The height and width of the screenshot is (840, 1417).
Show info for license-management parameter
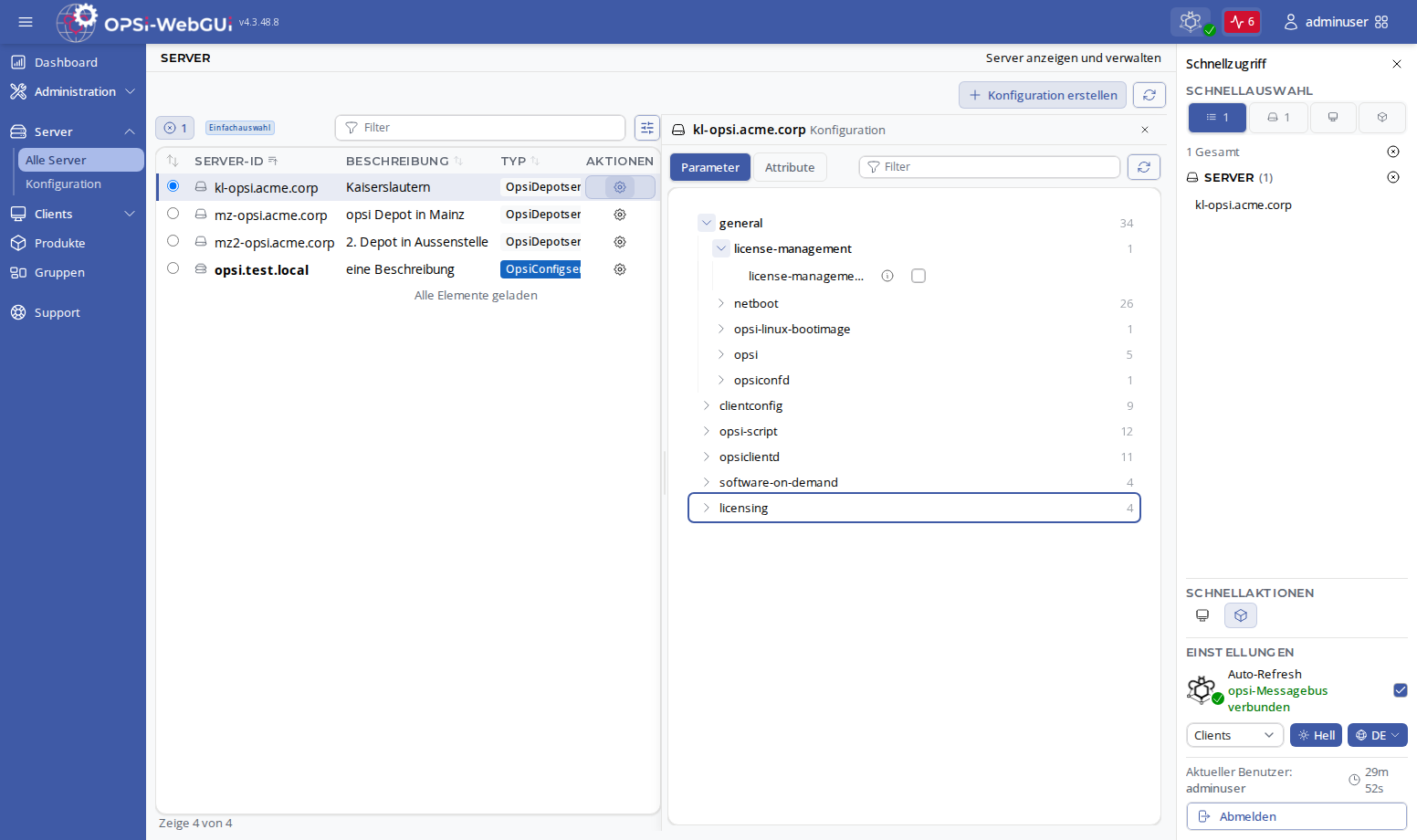887,276
